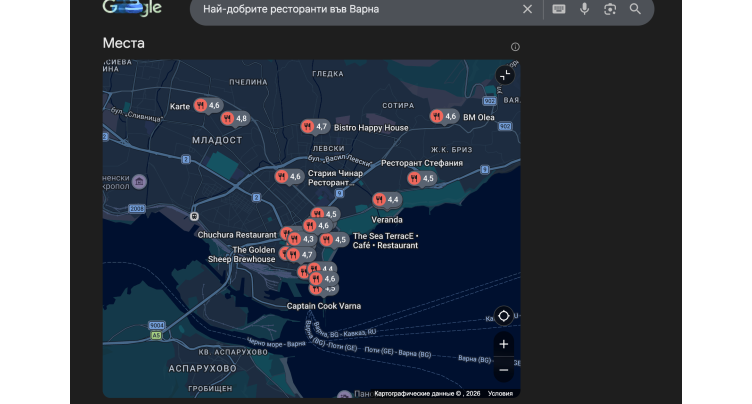Click the АСПАРУХОВО district label
Viewport: 752px width, 404px height.
(202, 368)
